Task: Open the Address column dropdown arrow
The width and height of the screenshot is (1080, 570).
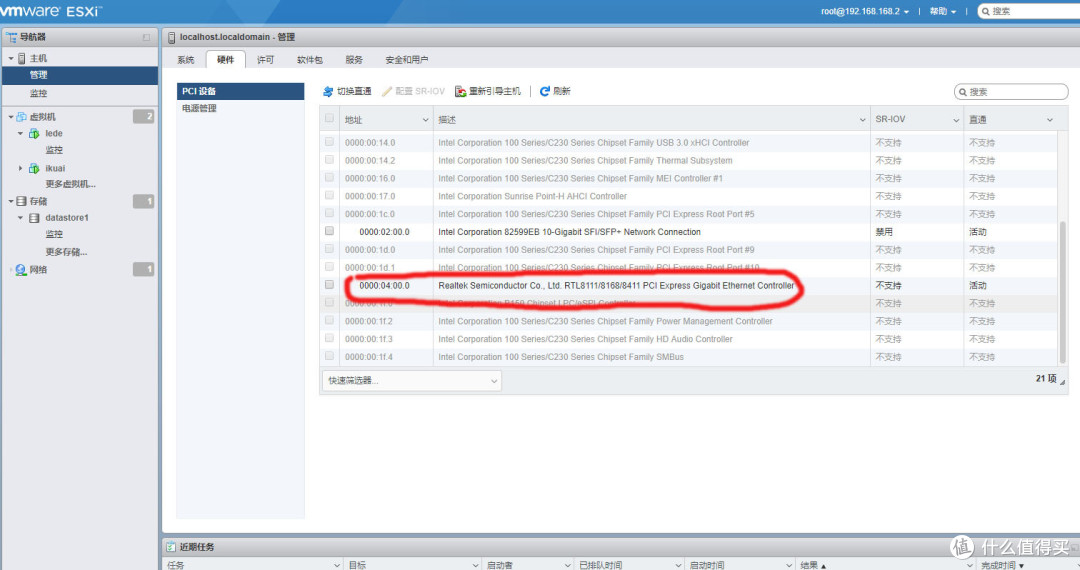Action: tap(425, 120)
